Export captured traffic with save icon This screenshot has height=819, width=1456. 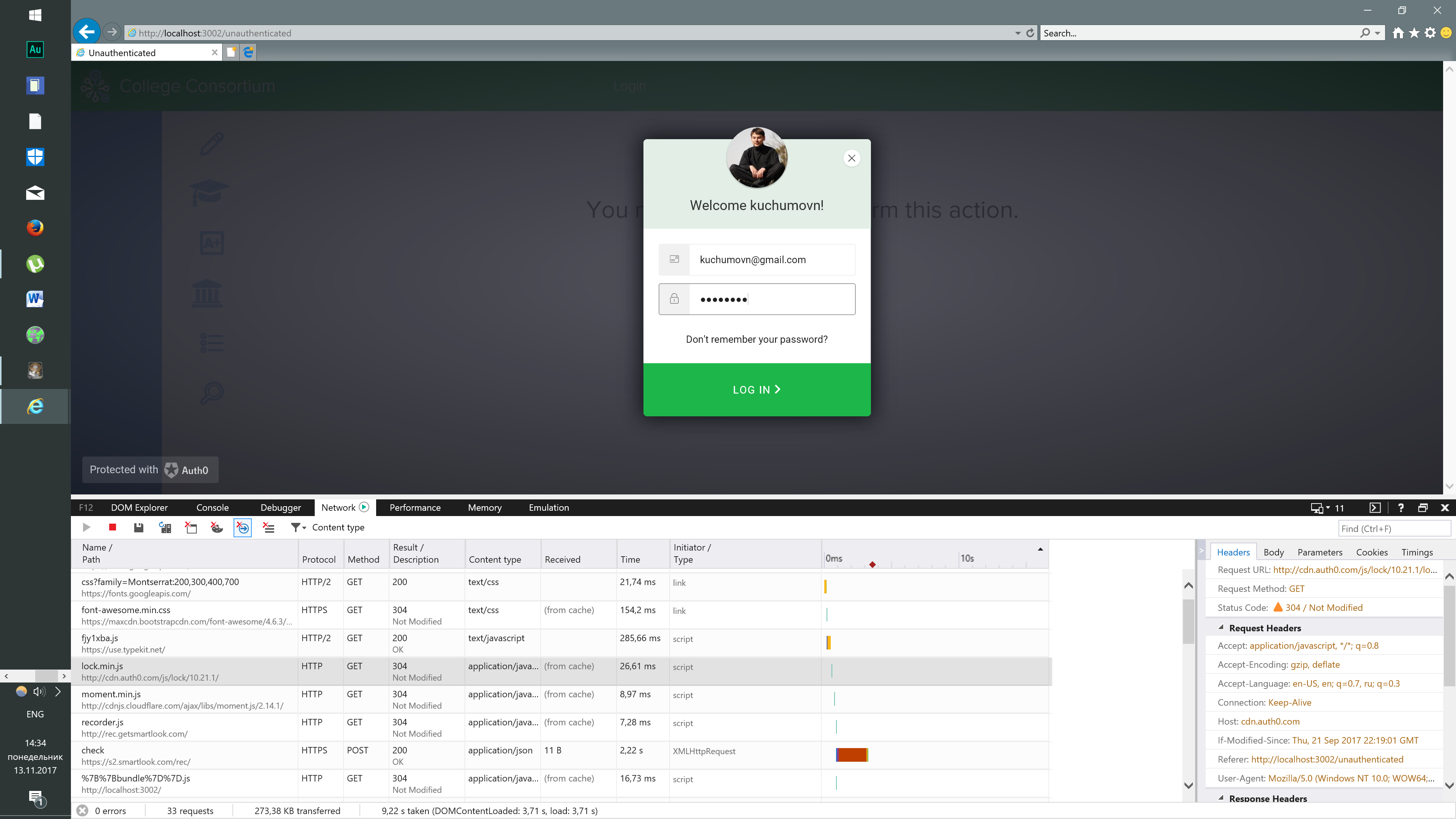(x=138, y=527)
